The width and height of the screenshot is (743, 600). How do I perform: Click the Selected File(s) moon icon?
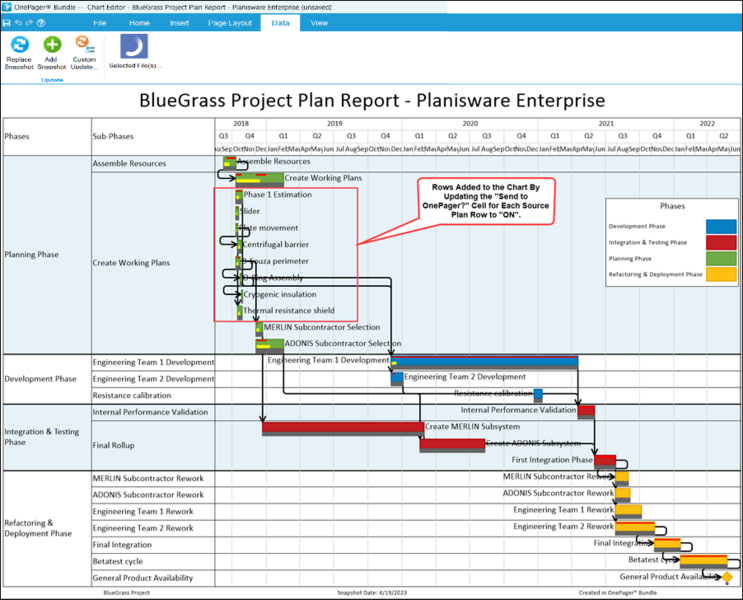pos(134,46)
